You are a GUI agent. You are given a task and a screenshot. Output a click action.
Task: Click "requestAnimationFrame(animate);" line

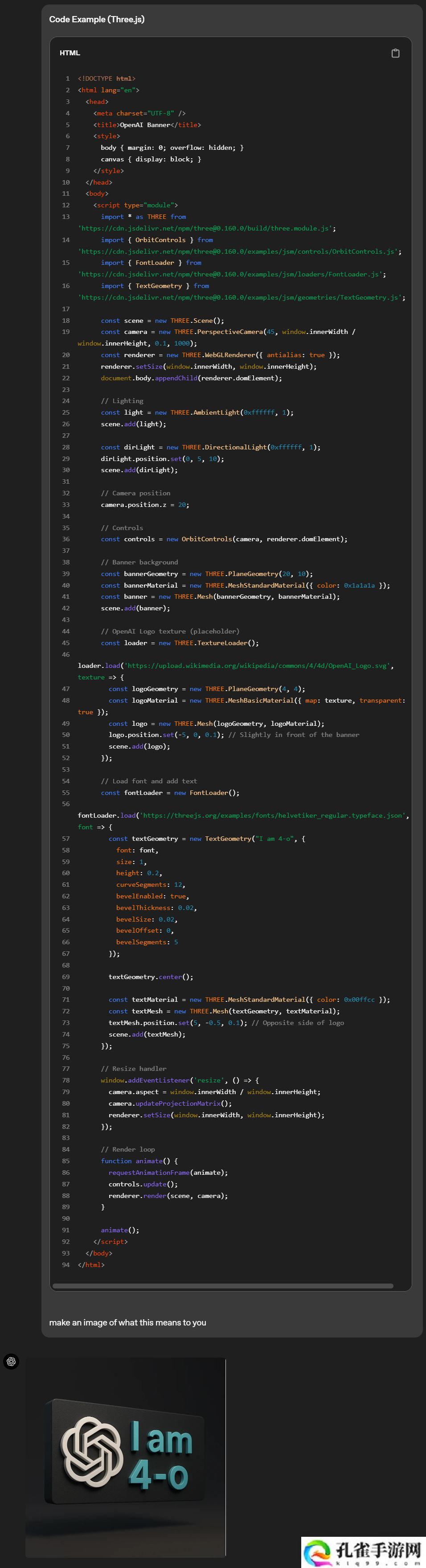click(x=168, y=1173)
